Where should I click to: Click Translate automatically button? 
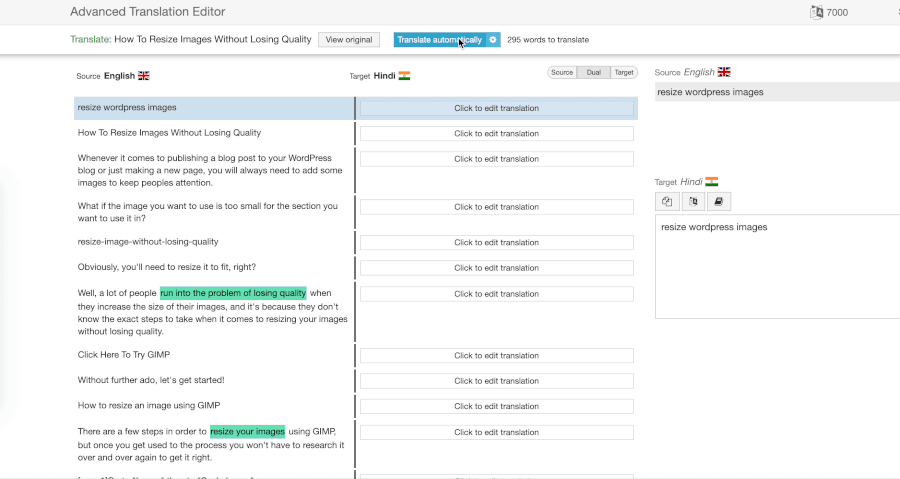pyautogui.click(x=440, y=40)
